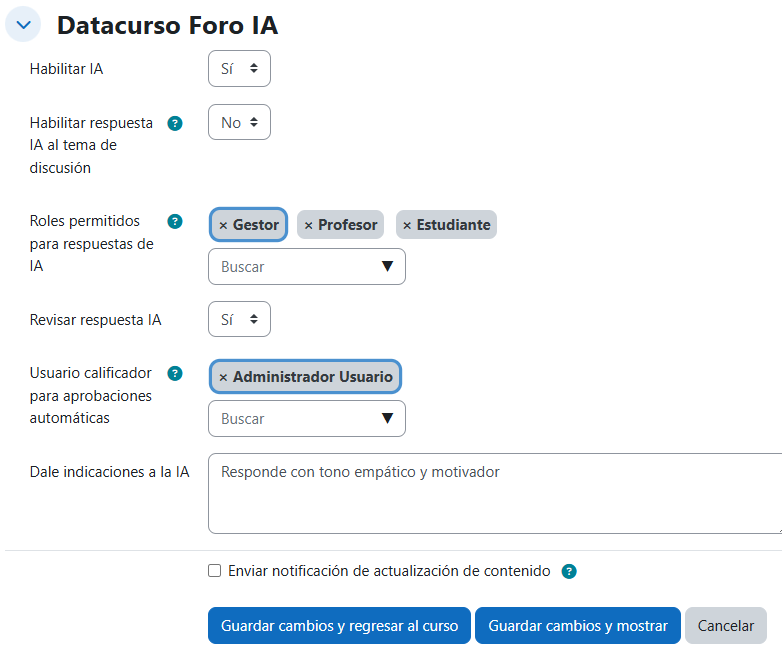Click the Revisar respuesta IA label
Image resolution: width=782 pixels, height=654 pixels.
95,320
